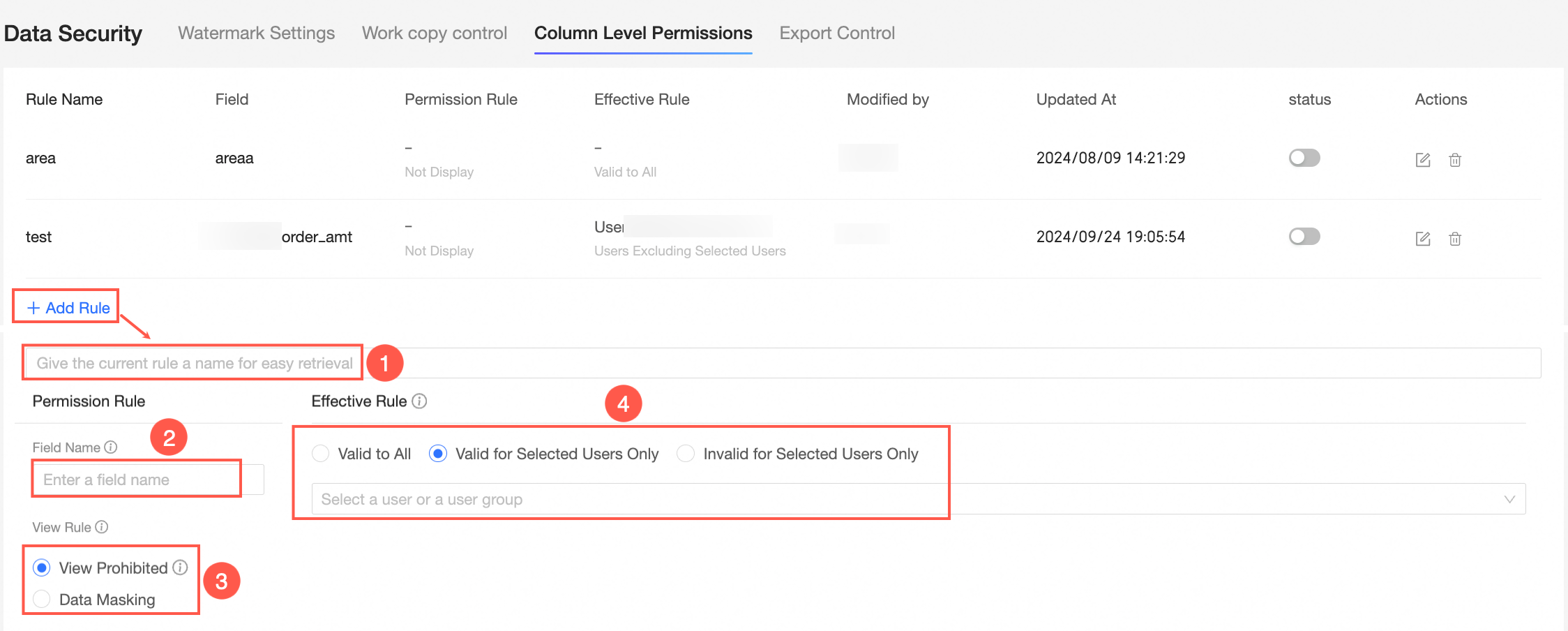Edit the area rule
This screenshot has width=1568, height=631.
(x=1423, y=160)
